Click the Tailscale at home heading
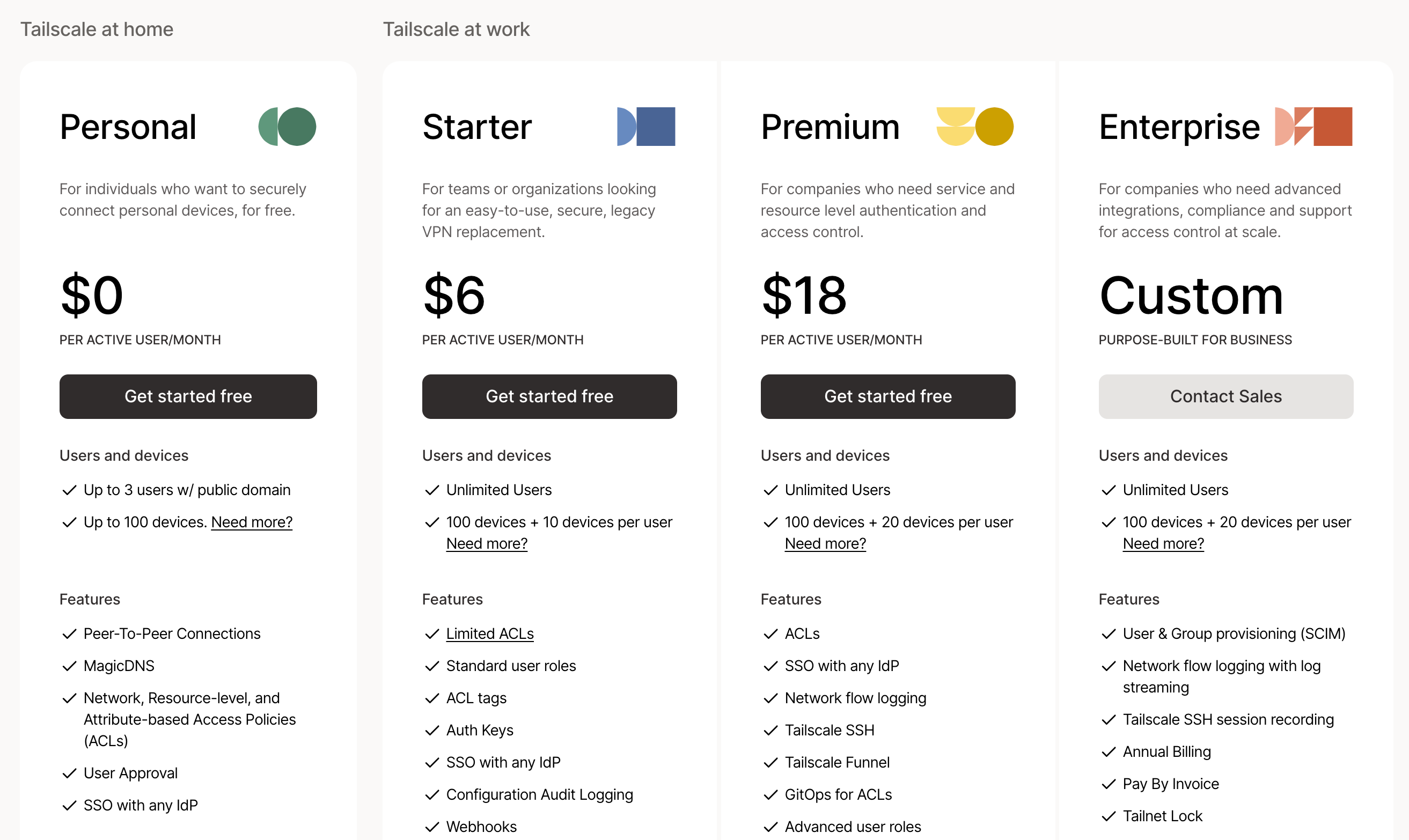The image size is (1409, 840). [97, 30]
